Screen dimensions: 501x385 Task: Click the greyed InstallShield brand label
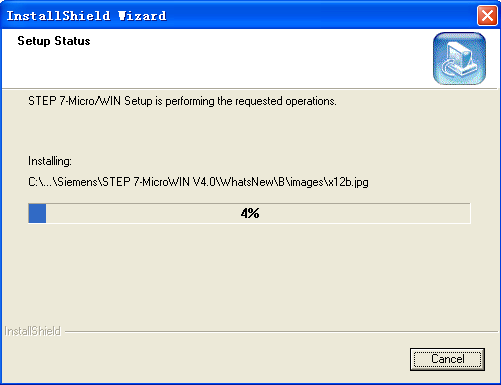click(32, 331)
